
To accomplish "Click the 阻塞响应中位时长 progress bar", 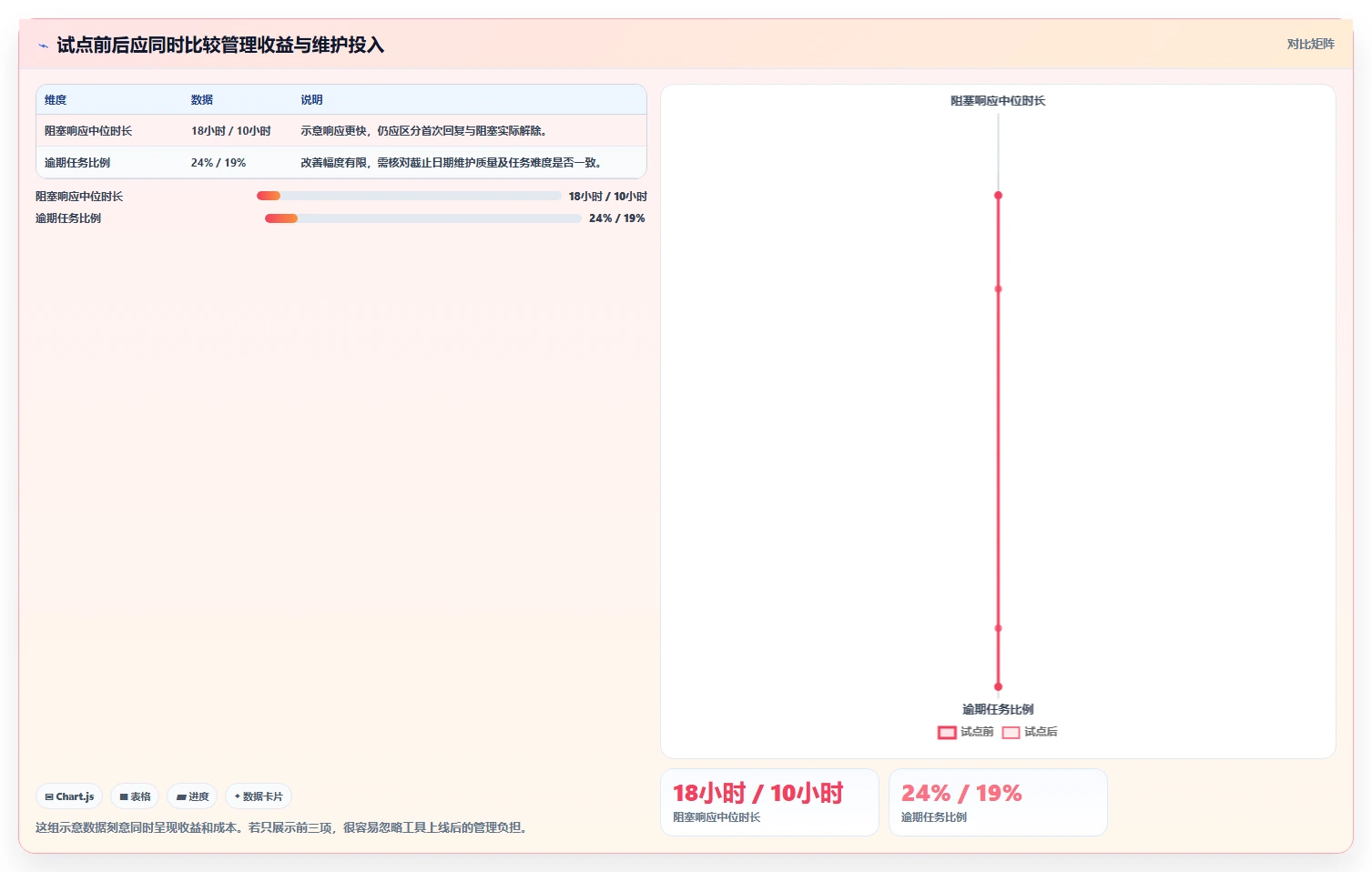I will coord(409,196).
